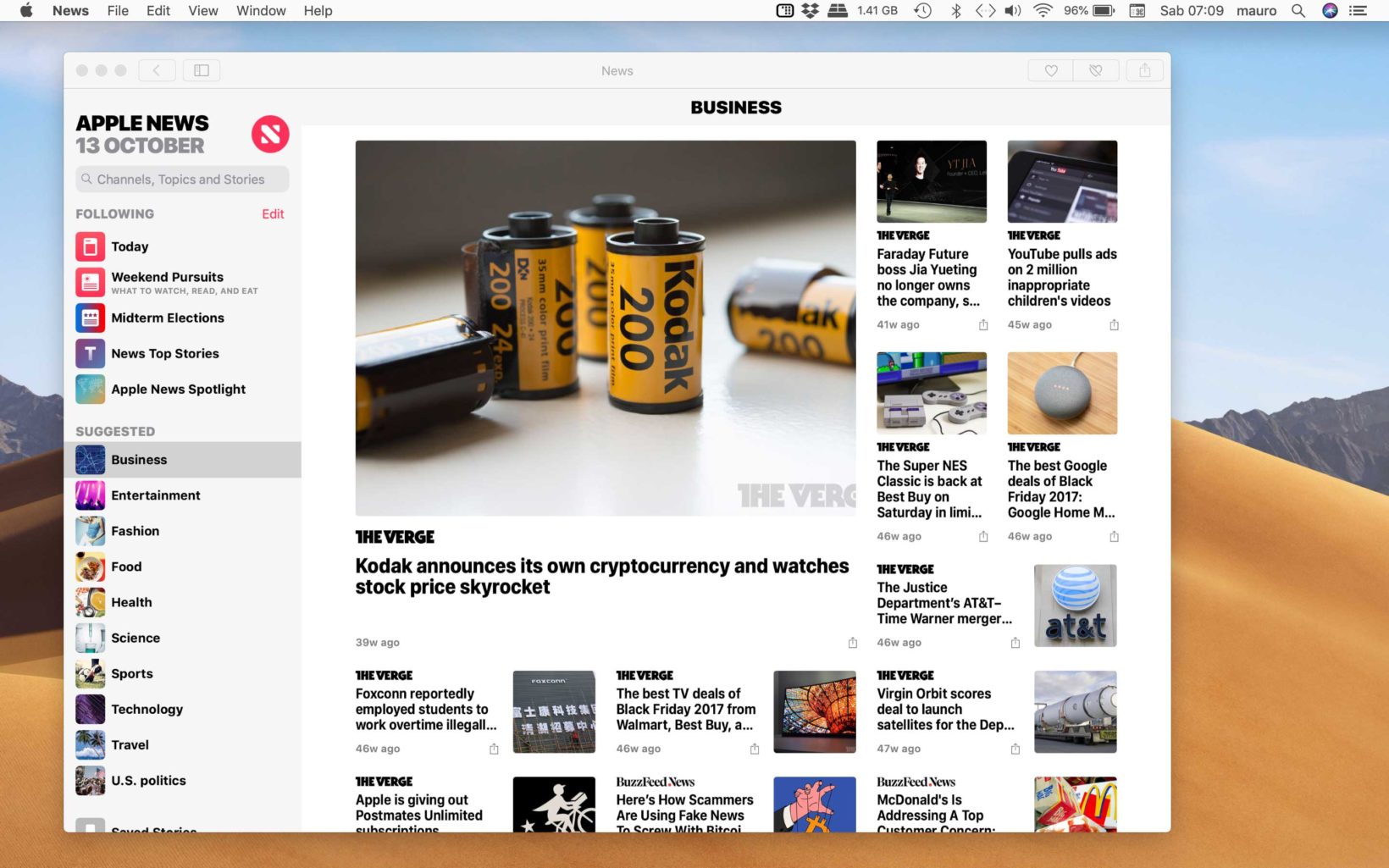
Task: Open the YouTube pulls ads story
Action: (x=1062, y=278)
